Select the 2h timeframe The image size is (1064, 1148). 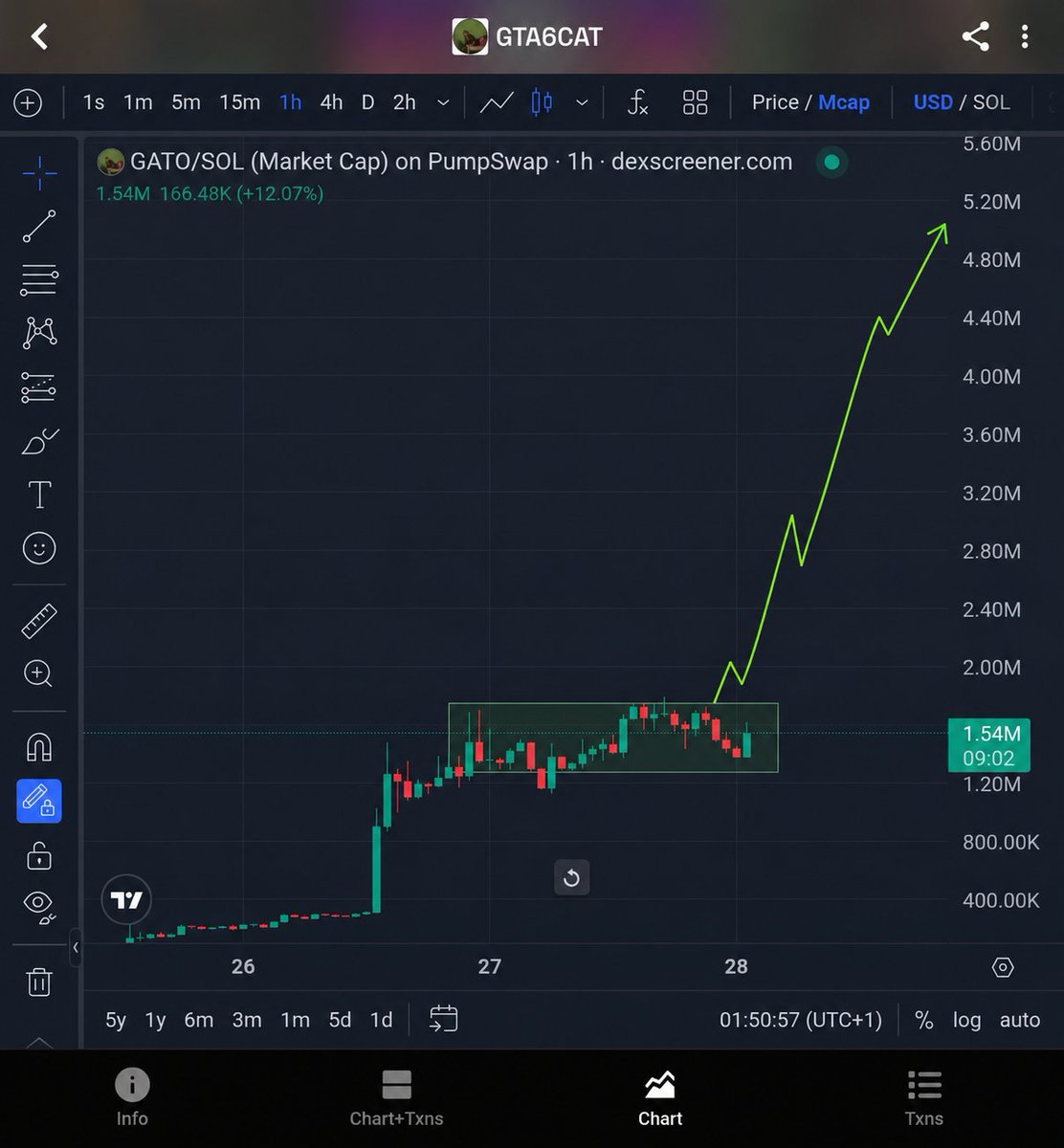405,102
